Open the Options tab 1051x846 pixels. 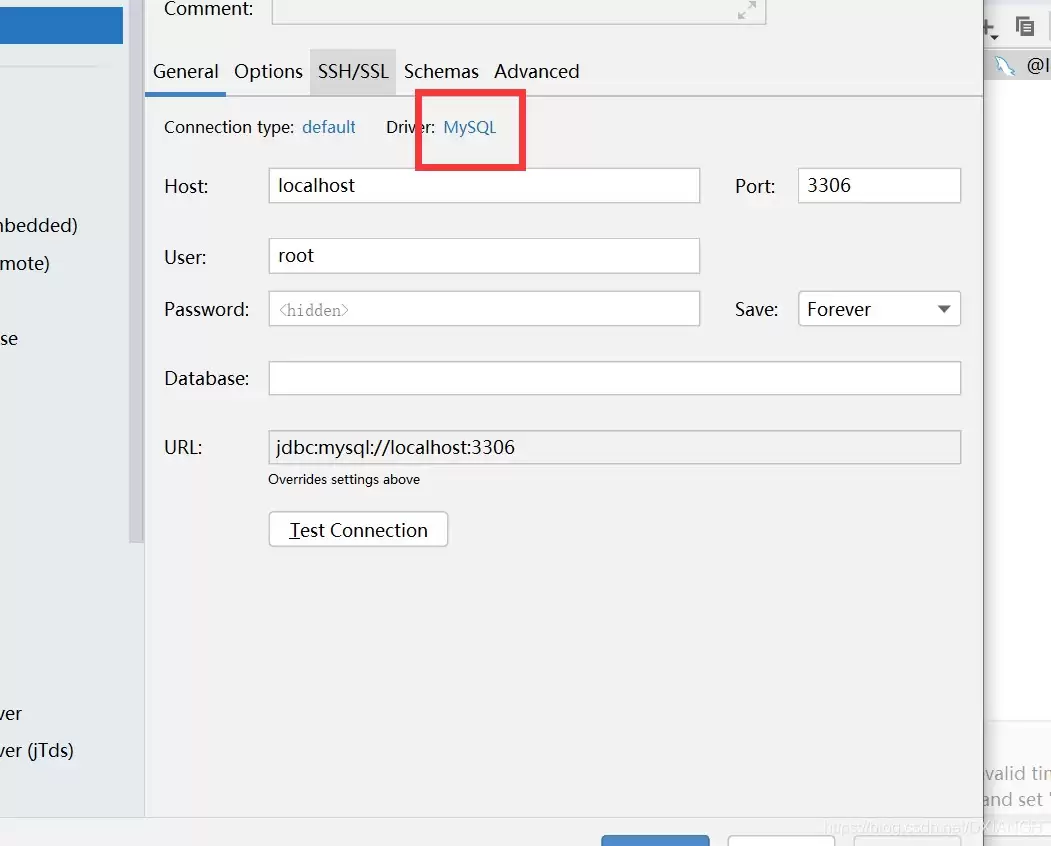click(268, 72)
